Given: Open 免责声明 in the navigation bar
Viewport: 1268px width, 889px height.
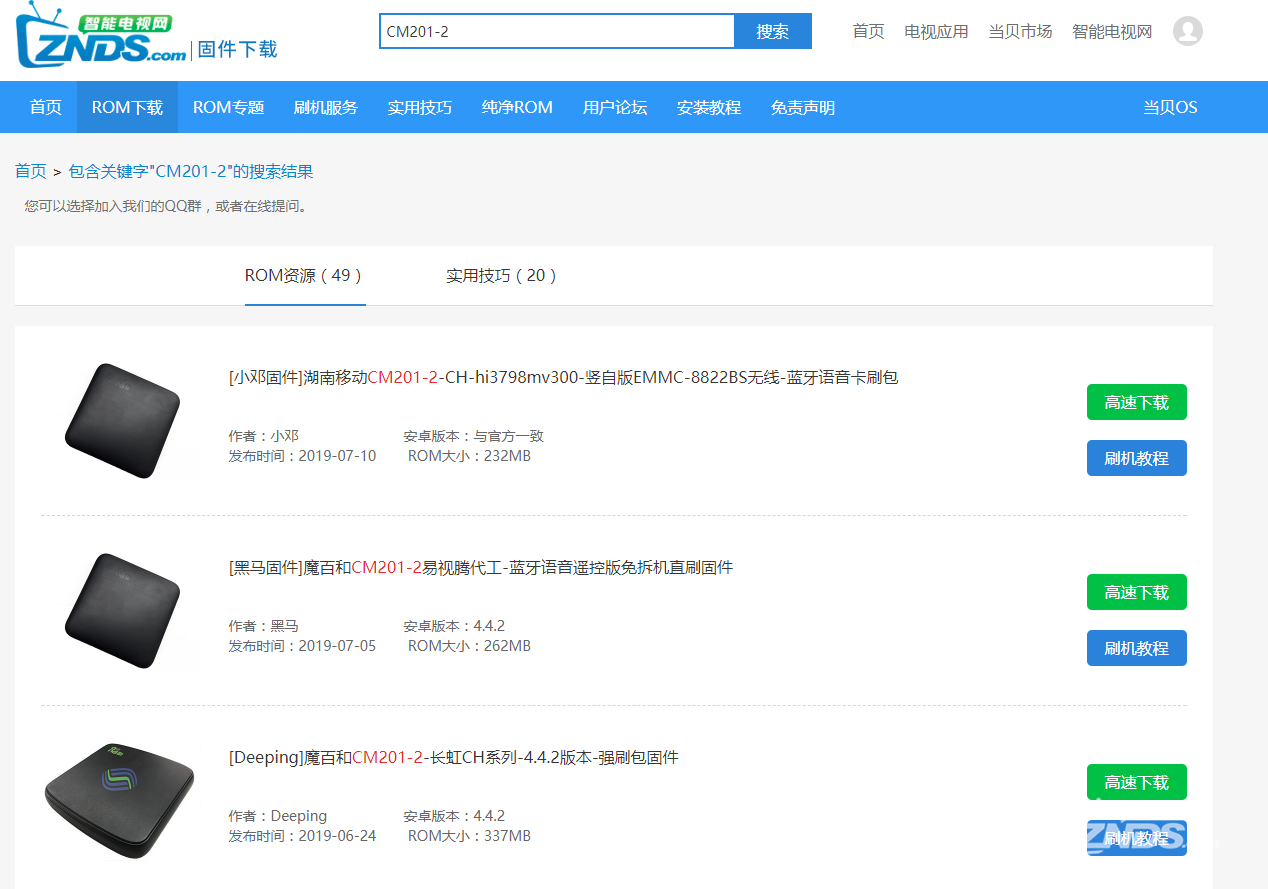Looking at the screenshot, I should pos(803,107).
